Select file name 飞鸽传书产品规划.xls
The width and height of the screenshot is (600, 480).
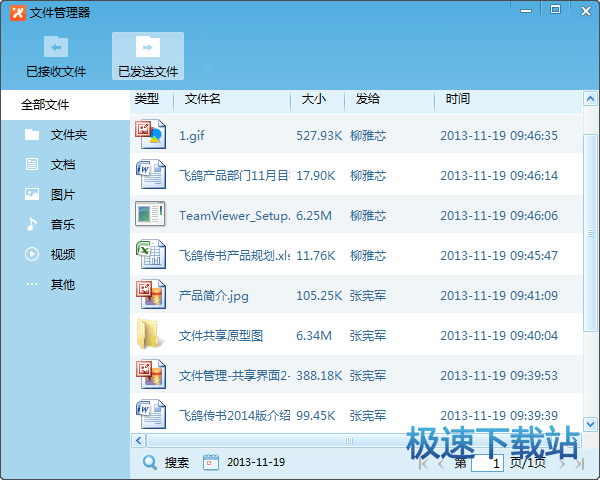(x=235, y=256)
